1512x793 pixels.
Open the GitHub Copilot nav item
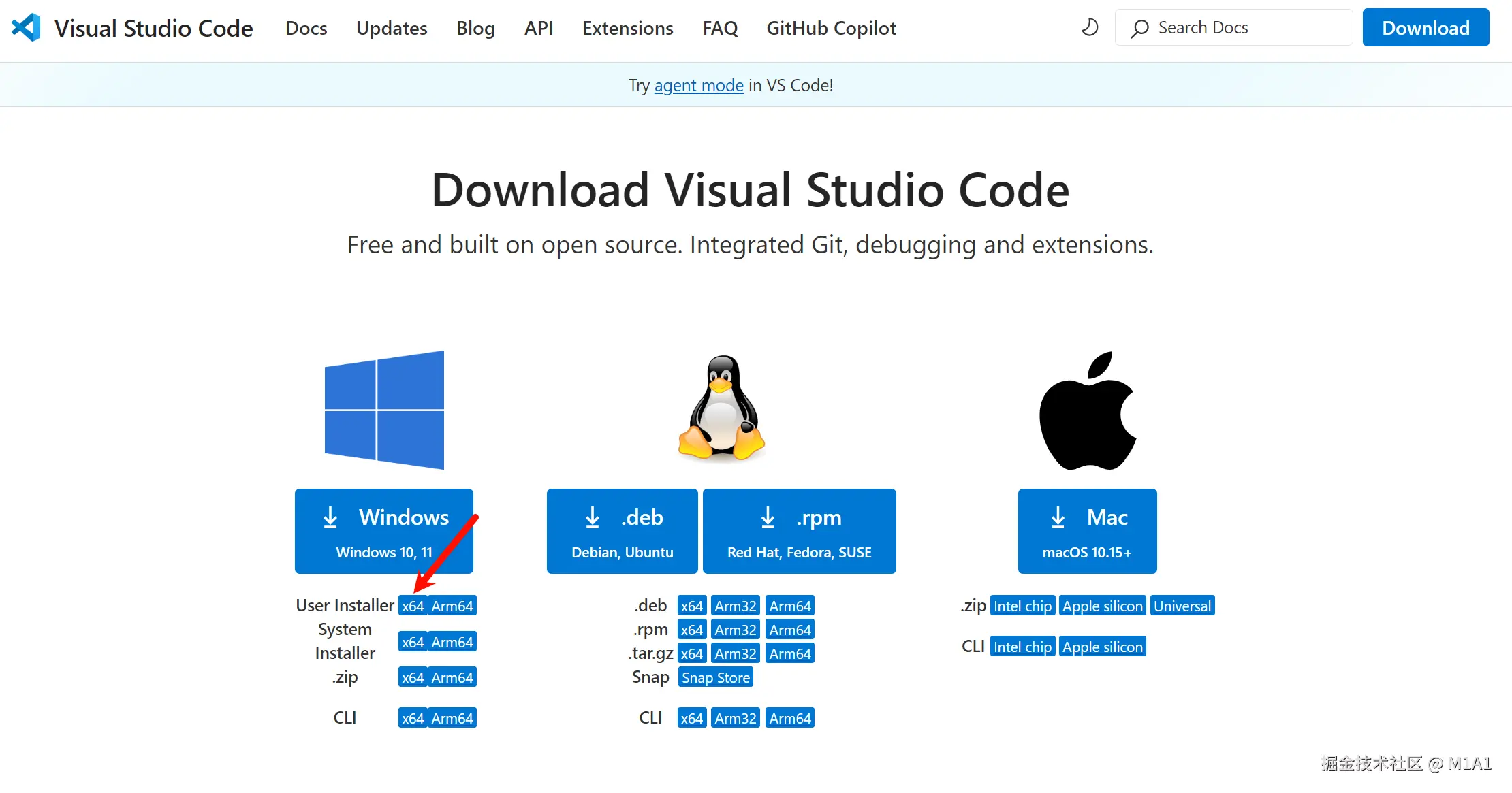(831, 28)
